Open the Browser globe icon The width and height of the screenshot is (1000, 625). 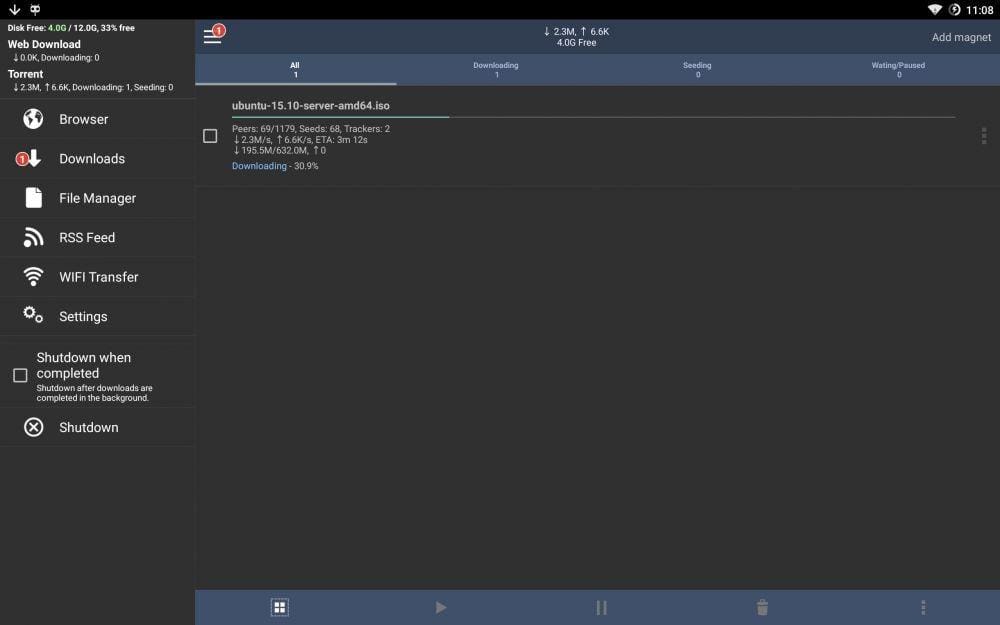pyautogui.click(x=33, y=119)
